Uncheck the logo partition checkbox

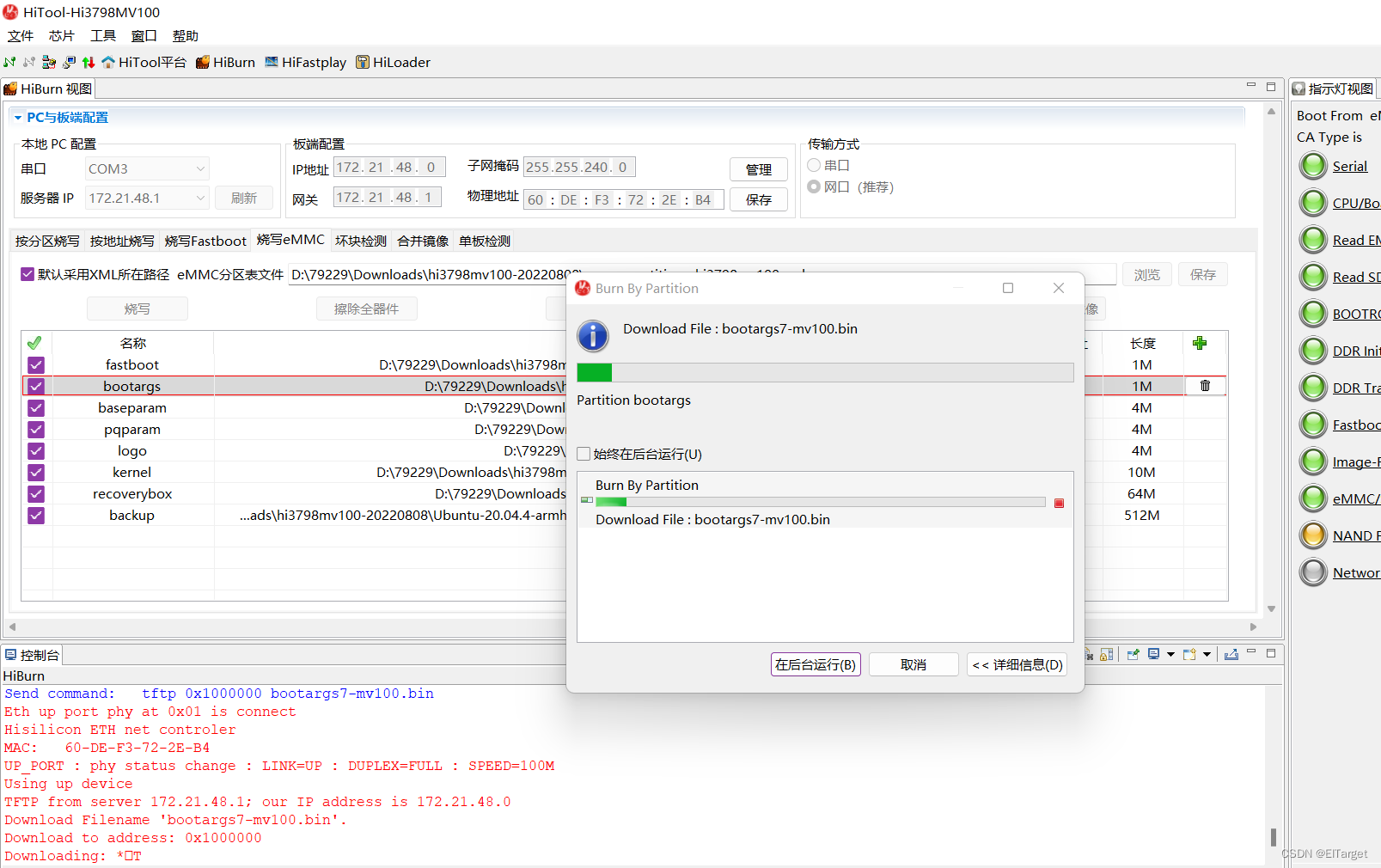pos(35,450)
